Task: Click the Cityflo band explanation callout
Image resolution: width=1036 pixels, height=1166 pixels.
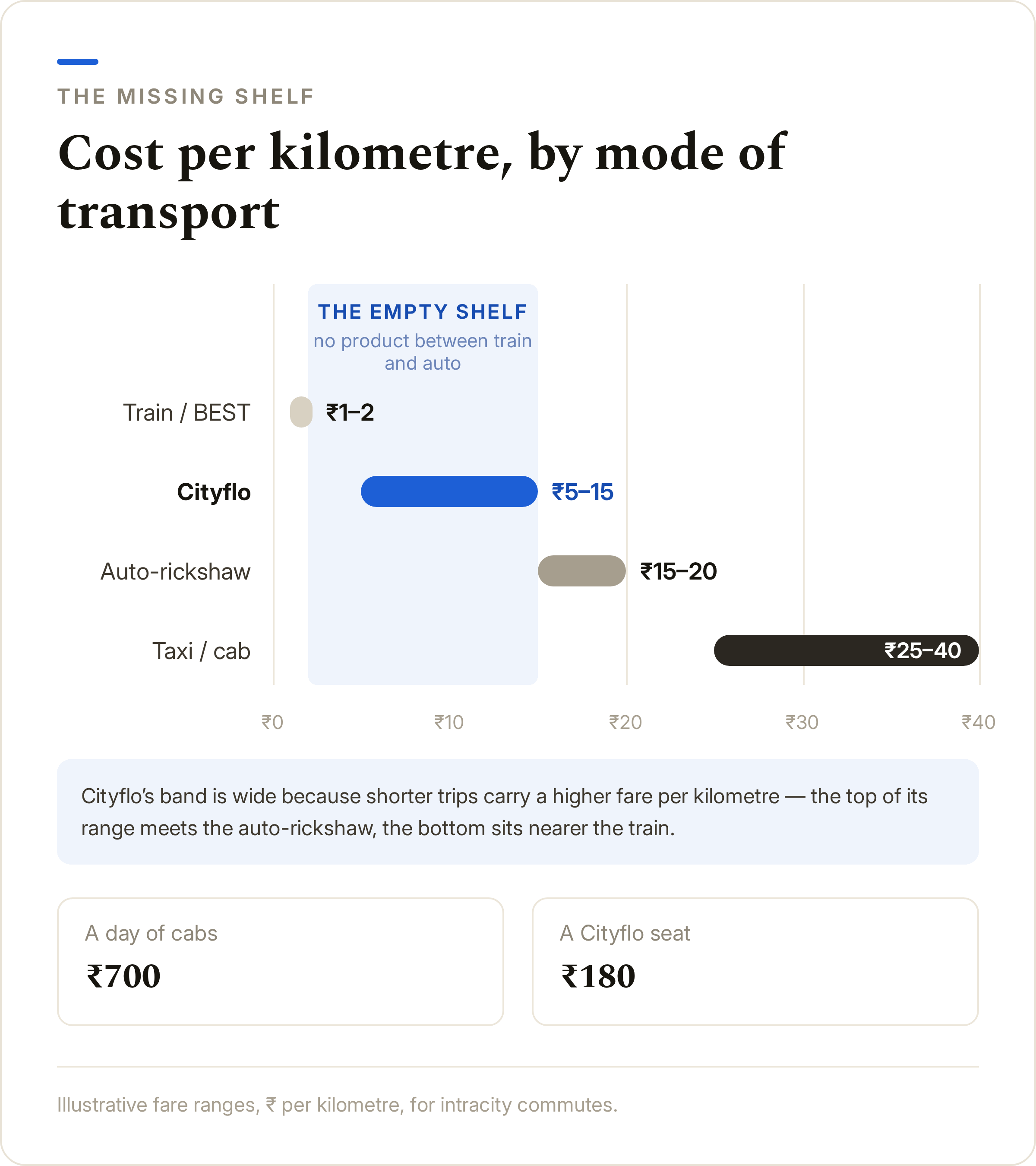Action: (x=518, y=812)
